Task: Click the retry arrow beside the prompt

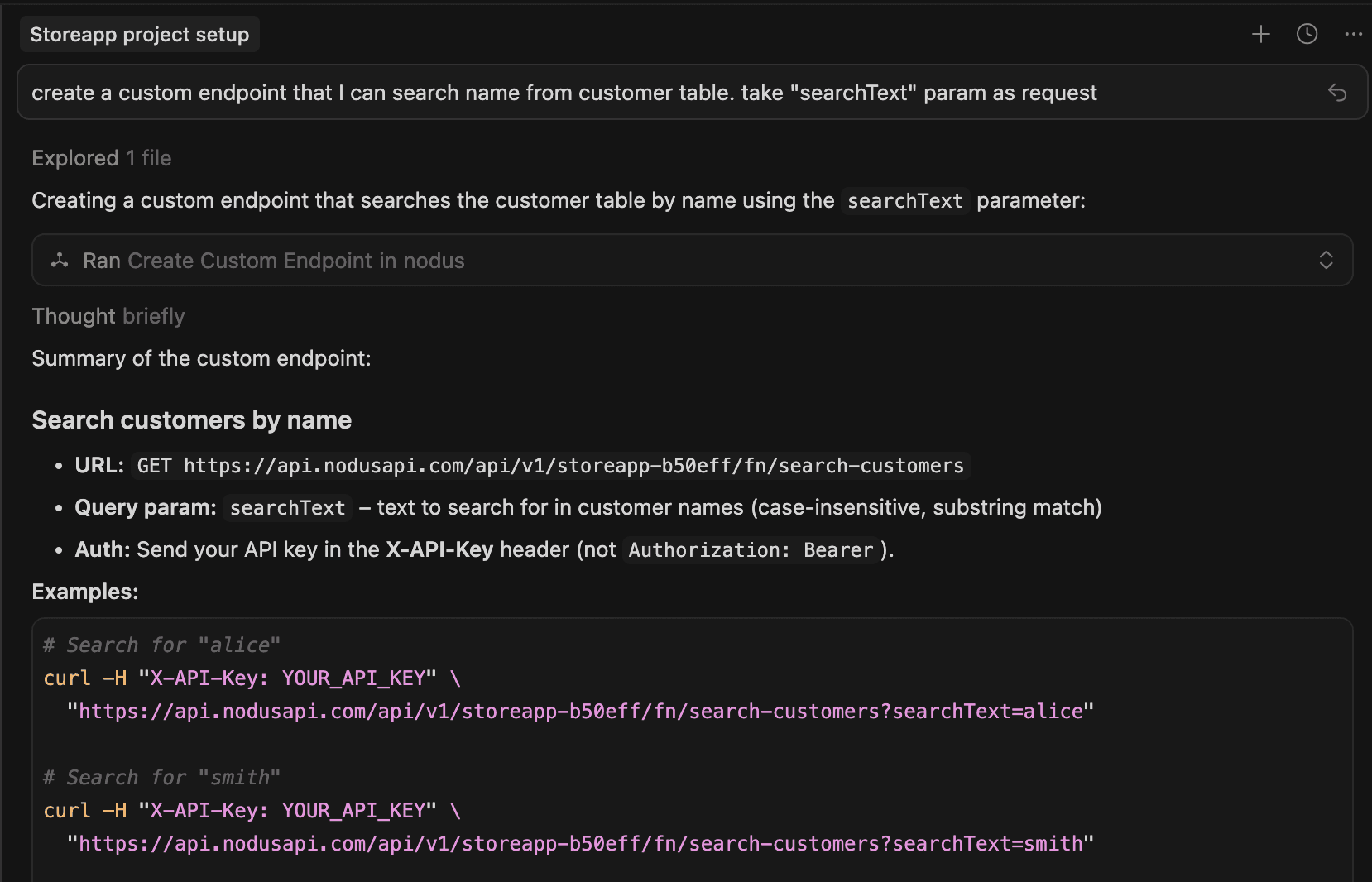Action: pyautogui.click(x=1339, y=93)
